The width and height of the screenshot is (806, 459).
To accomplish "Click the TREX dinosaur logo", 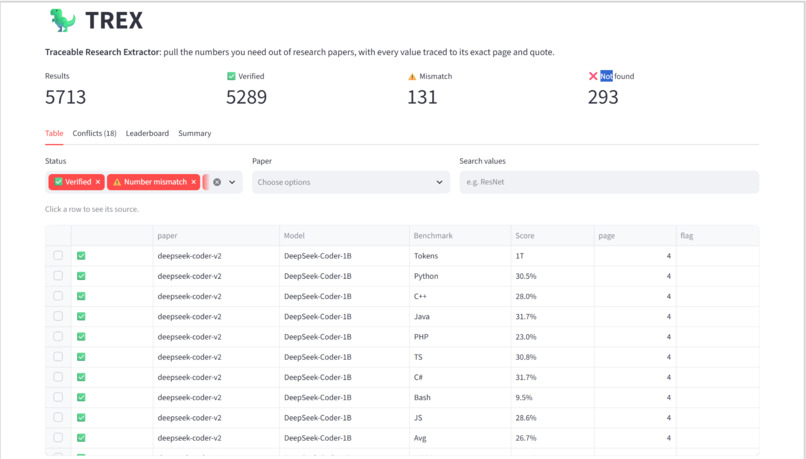I will pyautogui.click(x=62, y=21).
